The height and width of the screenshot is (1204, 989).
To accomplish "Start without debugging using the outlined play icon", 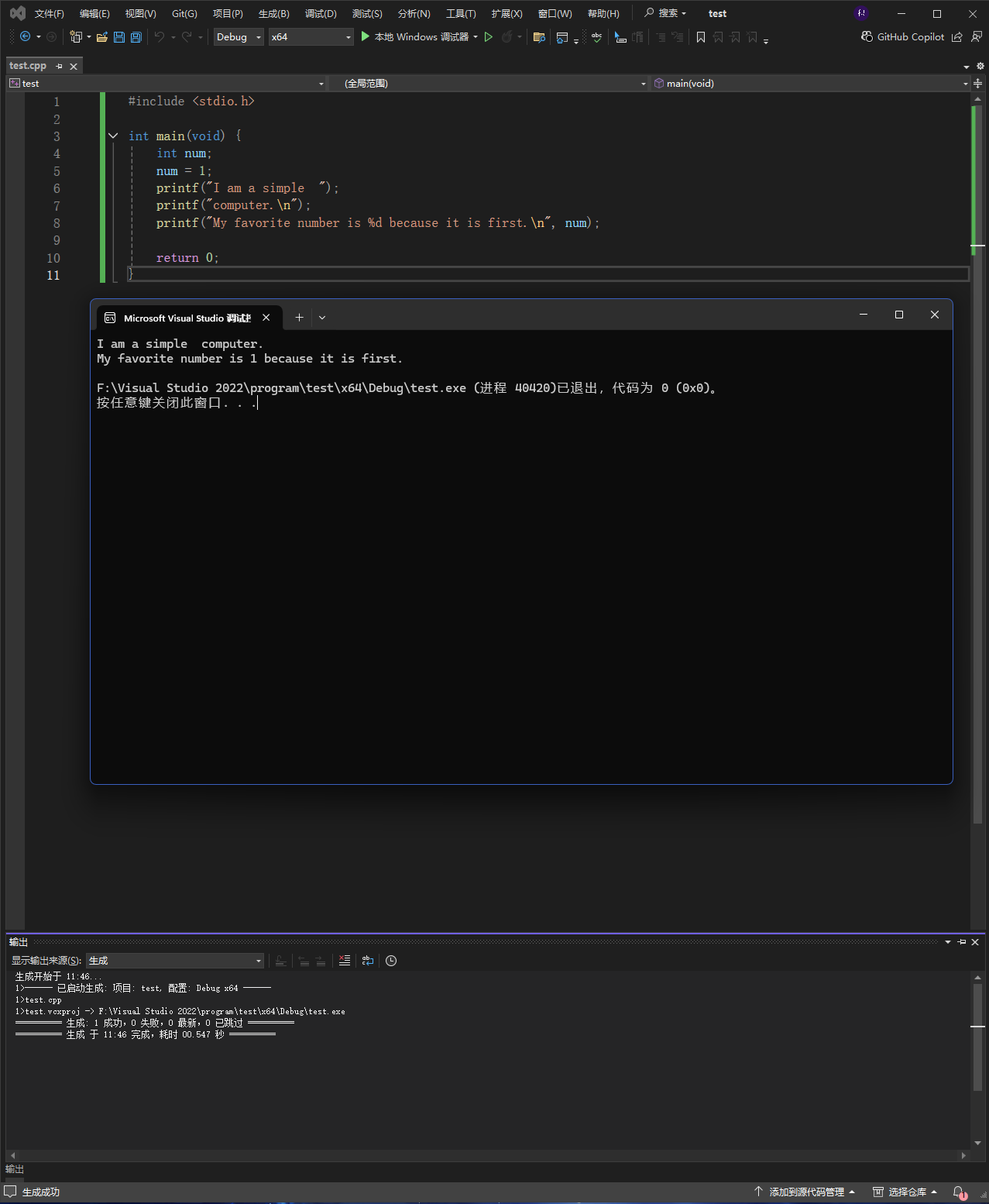I will [489, 36].
